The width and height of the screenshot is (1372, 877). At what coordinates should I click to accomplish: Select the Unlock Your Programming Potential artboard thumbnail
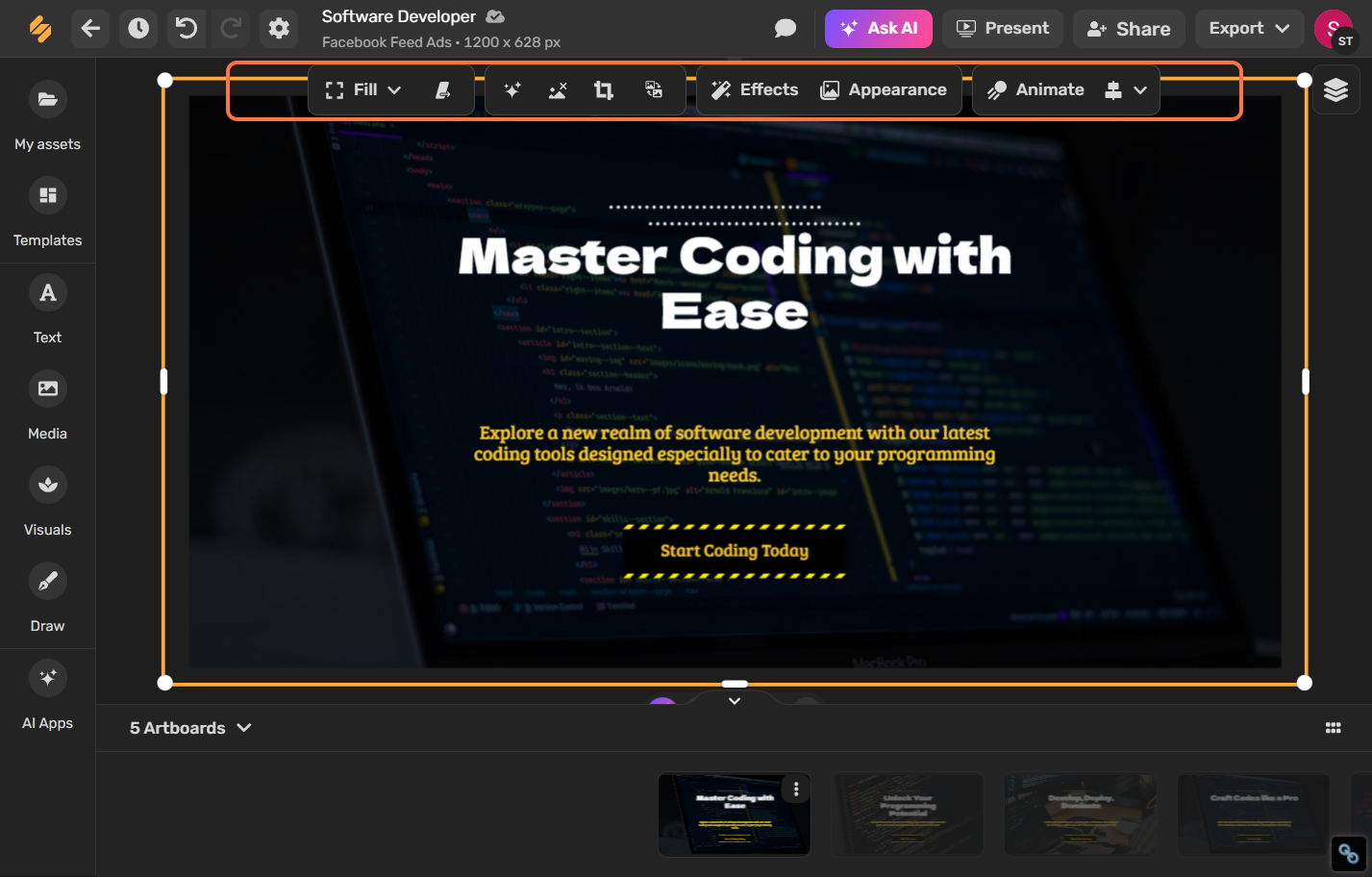908,814
